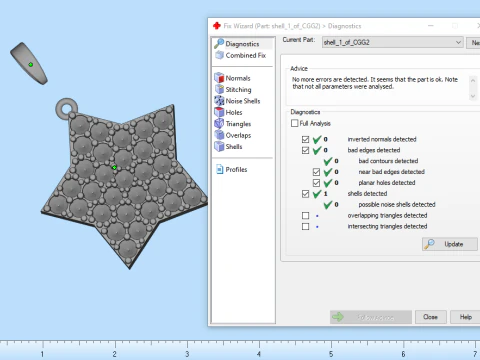Click the Normals cube icon
The height and width of the screenshot is (360, 480).
(219, 78)
